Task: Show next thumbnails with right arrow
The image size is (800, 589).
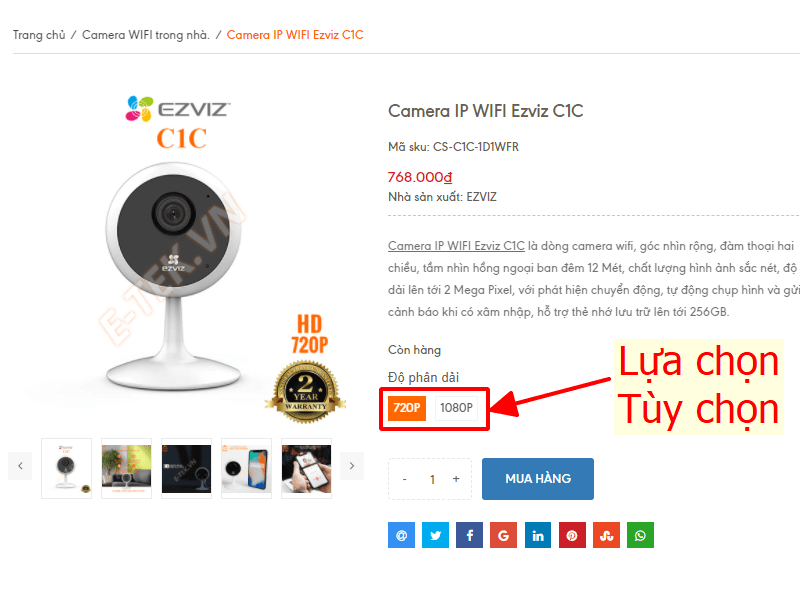Action: click(x=352, y=465)
